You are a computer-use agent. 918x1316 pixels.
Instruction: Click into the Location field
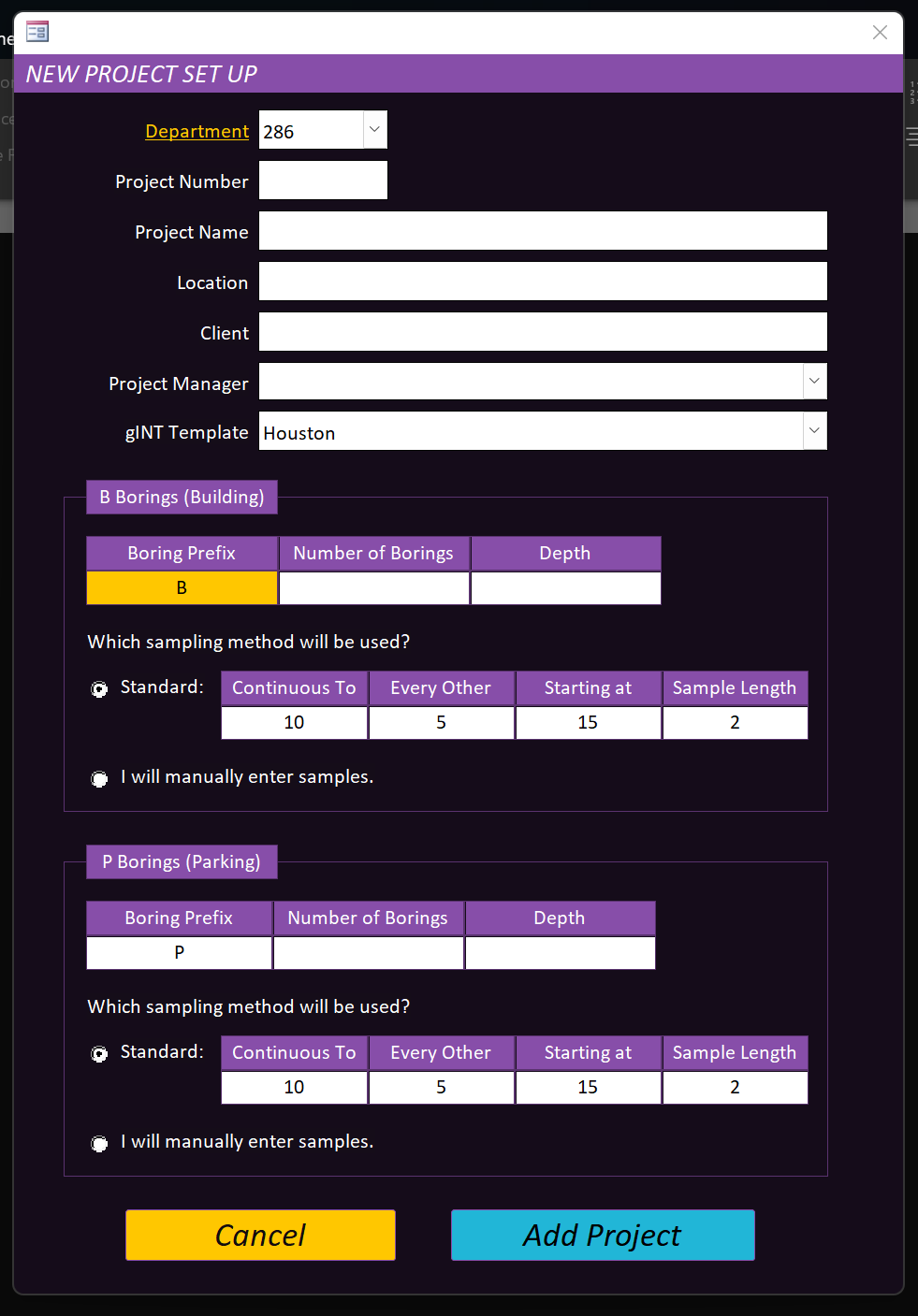(x=543, y=282)
